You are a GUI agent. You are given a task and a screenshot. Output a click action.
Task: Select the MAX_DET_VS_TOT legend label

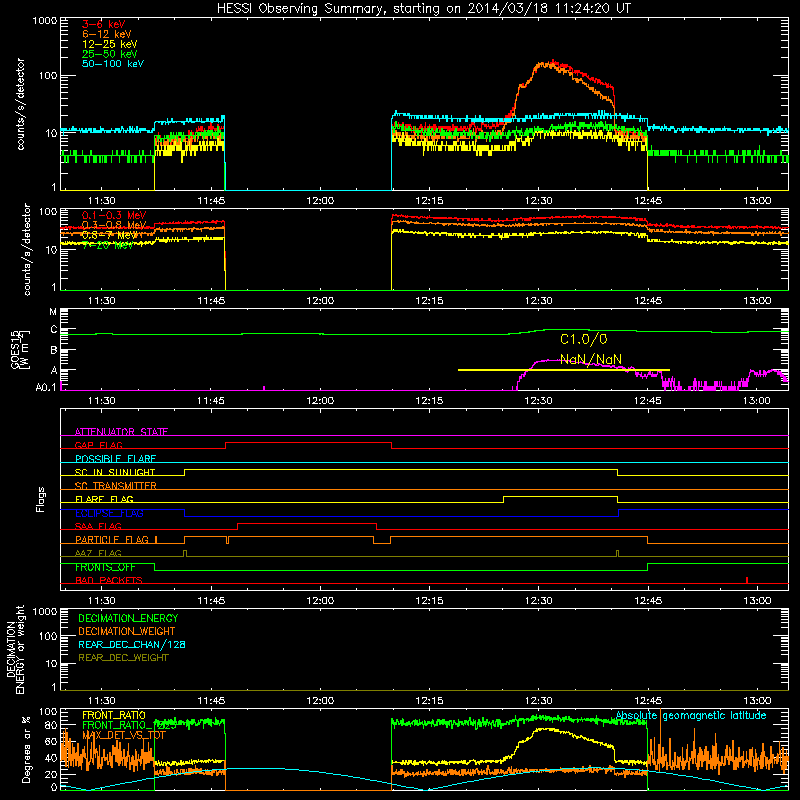tap(124, 735)
